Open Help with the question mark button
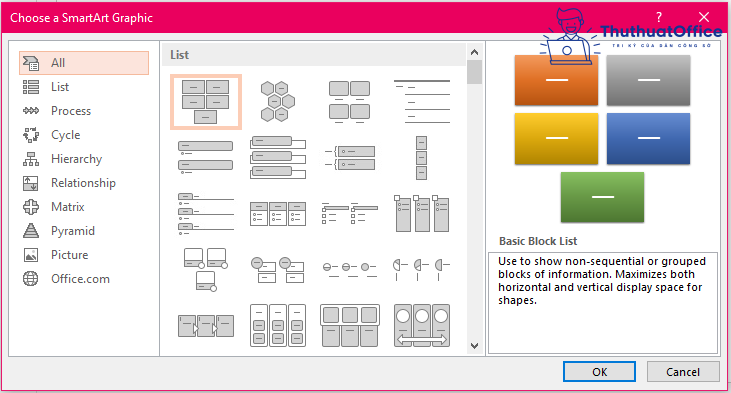Image resolution: width=731 pixels, height=393 pixels. pos(658,17)
